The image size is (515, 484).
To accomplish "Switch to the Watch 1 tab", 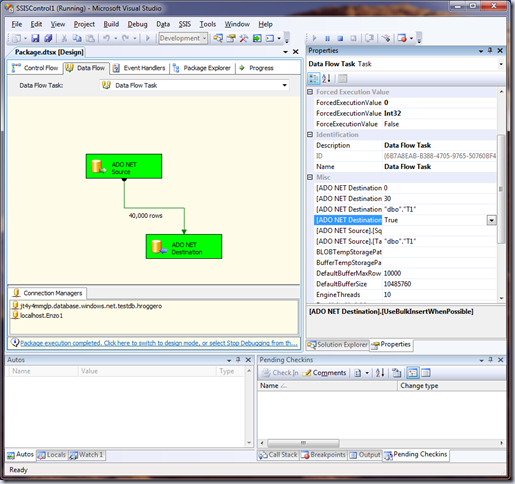I will 86,455.
